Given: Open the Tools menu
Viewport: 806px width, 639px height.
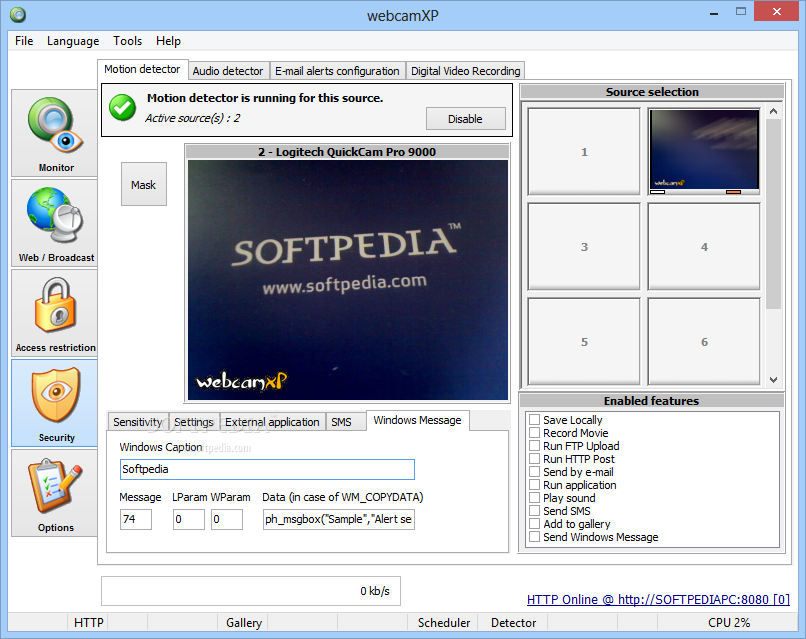Looking at the screenshot, I should coord(127,41).
